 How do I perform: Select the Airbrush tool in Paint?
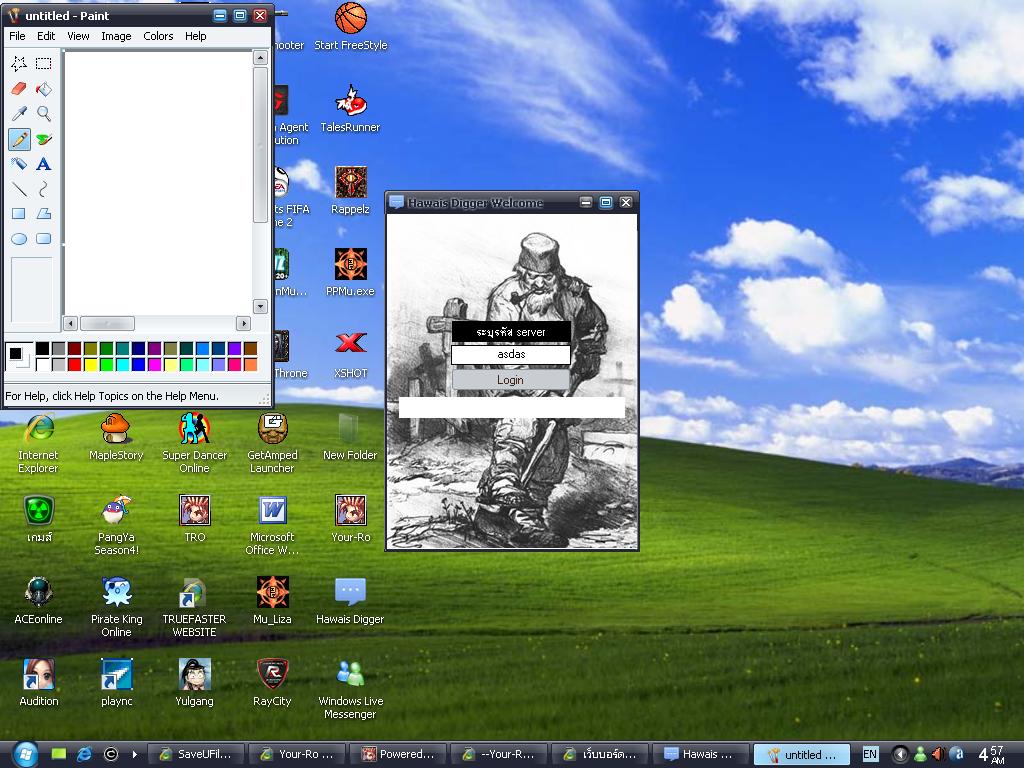pyautogui.click(x=19, y=163)
